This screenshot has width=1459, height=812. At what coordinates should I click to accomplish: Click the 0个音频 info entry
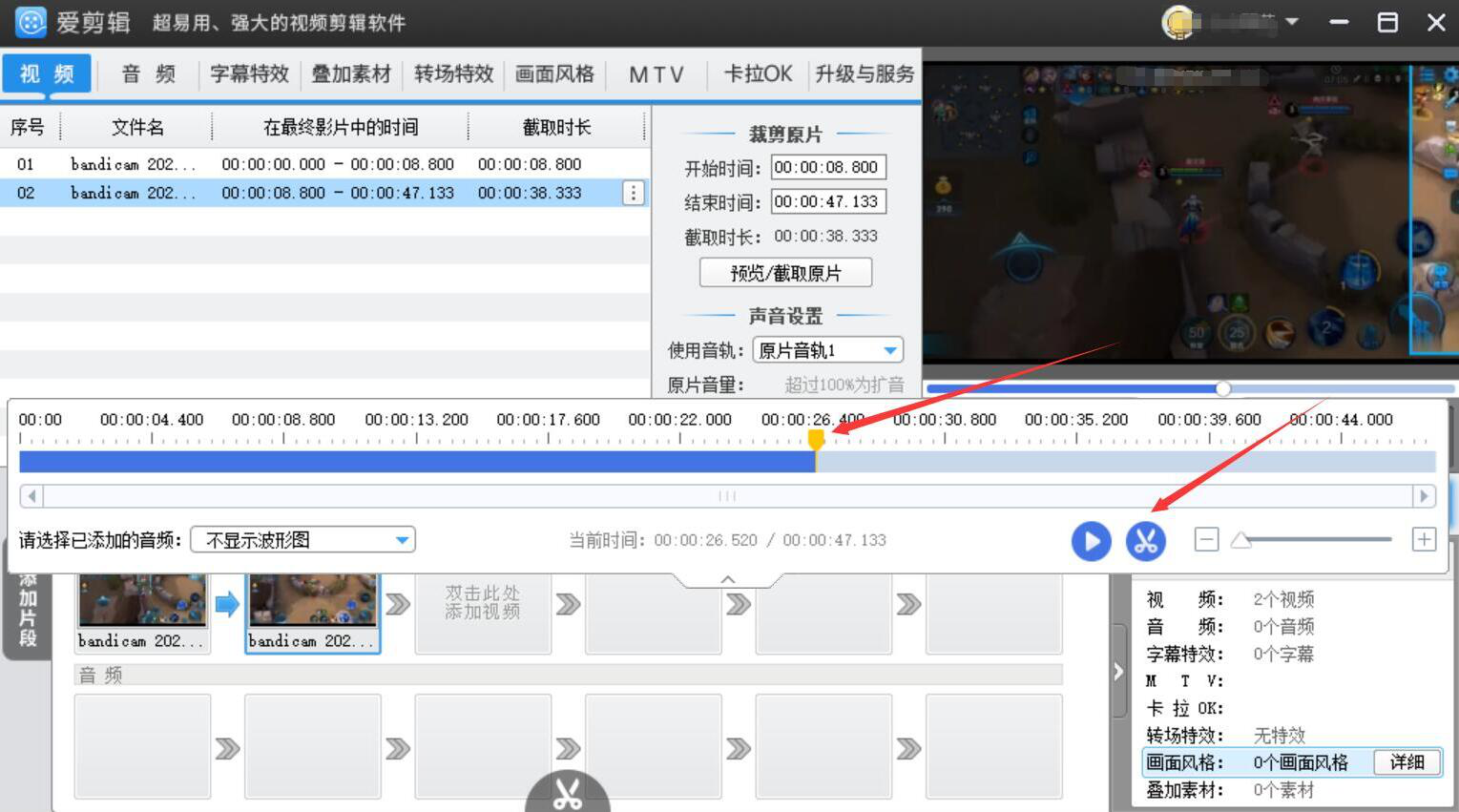pyautogui.click(x=1283, y=627)
